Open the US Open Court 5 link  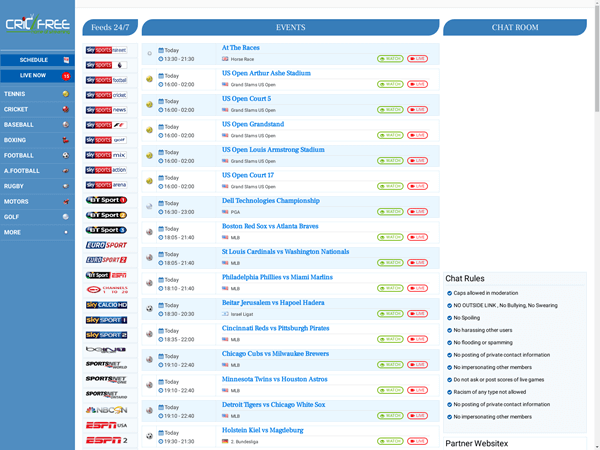246,99
